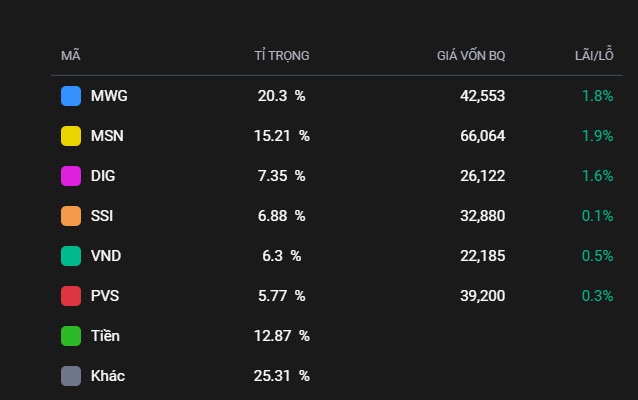Image resolution: width=638 pixels, height=400 pixels.
Task: Click the gray Khác color swatch
Action: [x=71, y=376]
